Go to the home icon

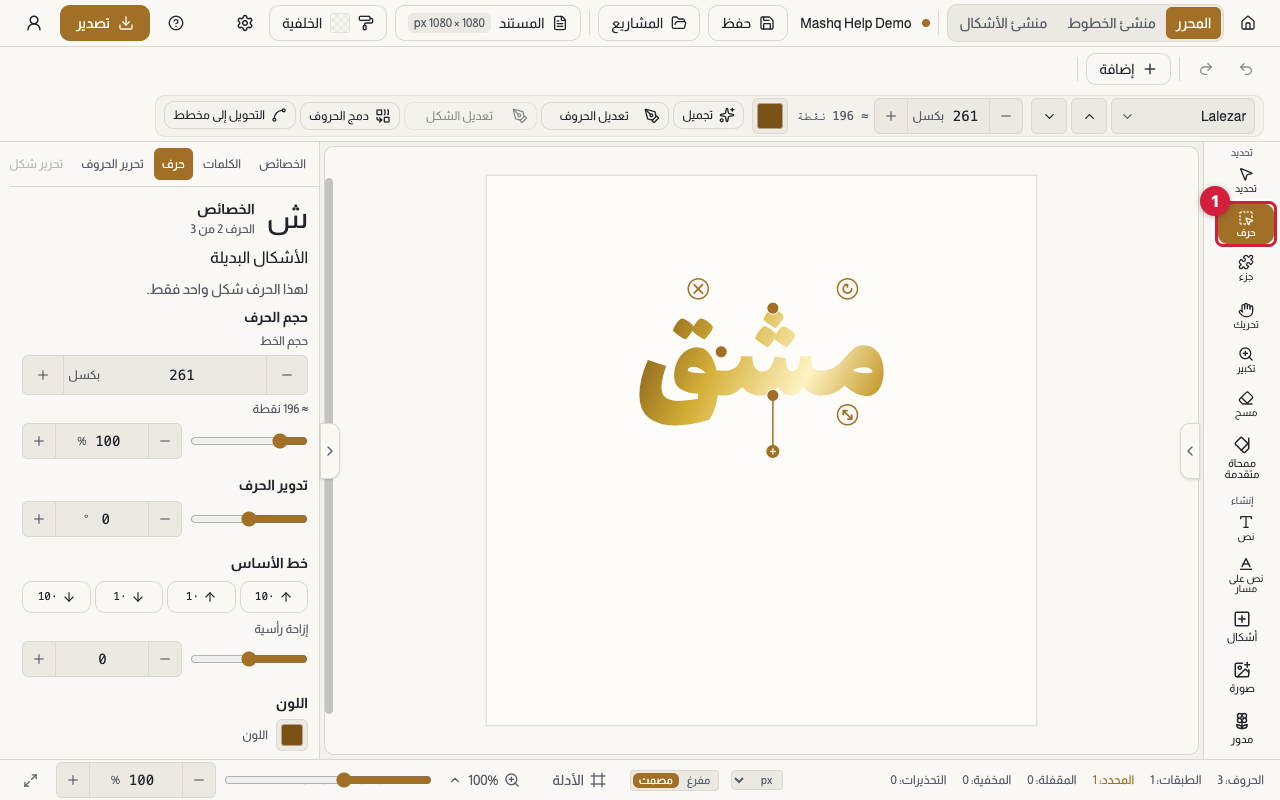click(x=1247, y=23)
